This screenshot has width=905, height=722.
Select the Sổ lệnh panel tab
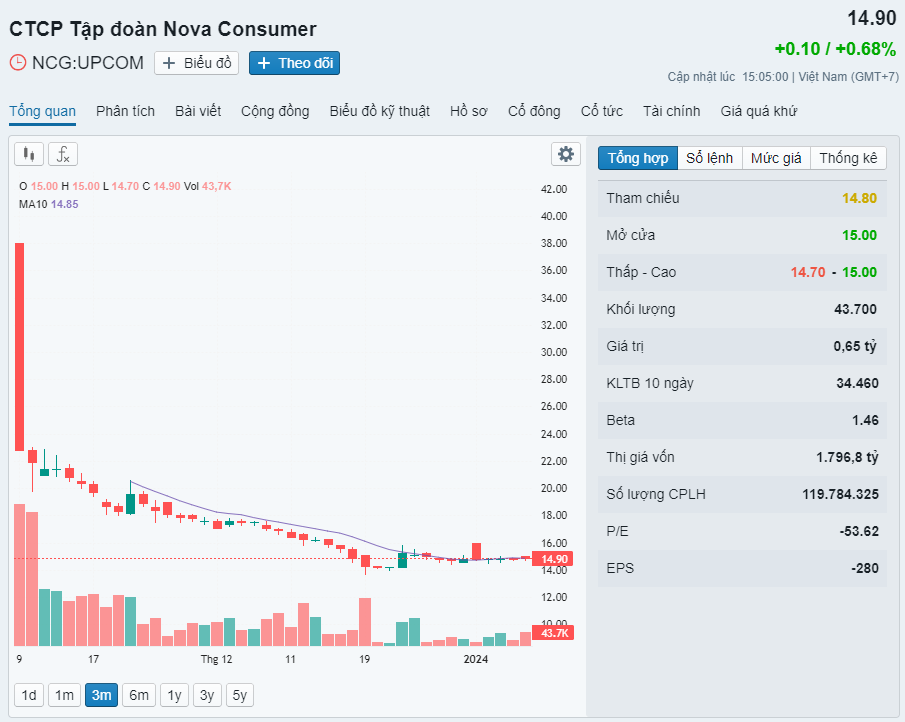tap(709, 158)
